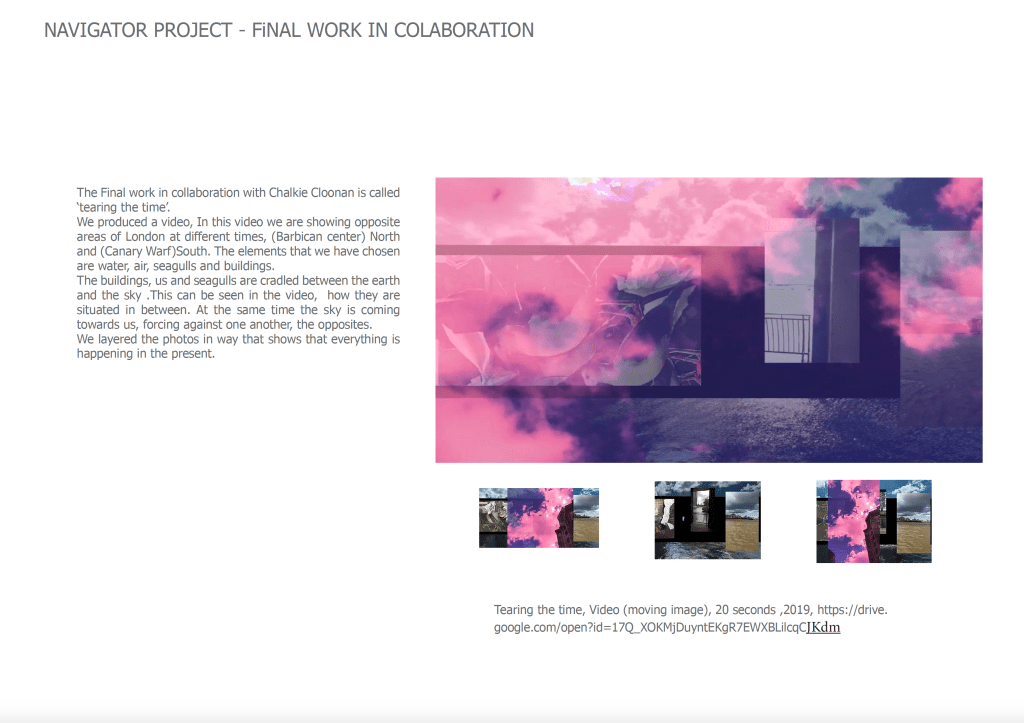Image resolution: width=1024 pixels, height=723 pixels.
Task: Select the left pink sky thumbnail
Action: 539,518
